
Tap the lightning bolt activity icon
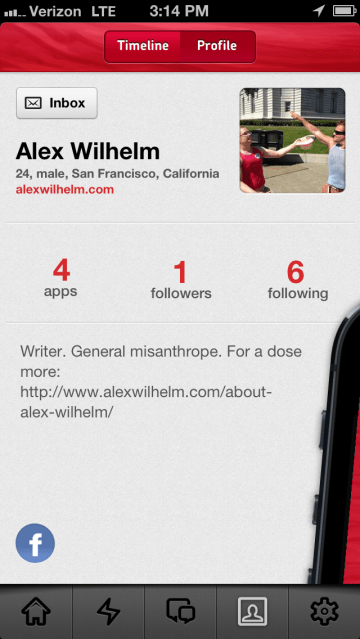(x=108, y=611)
